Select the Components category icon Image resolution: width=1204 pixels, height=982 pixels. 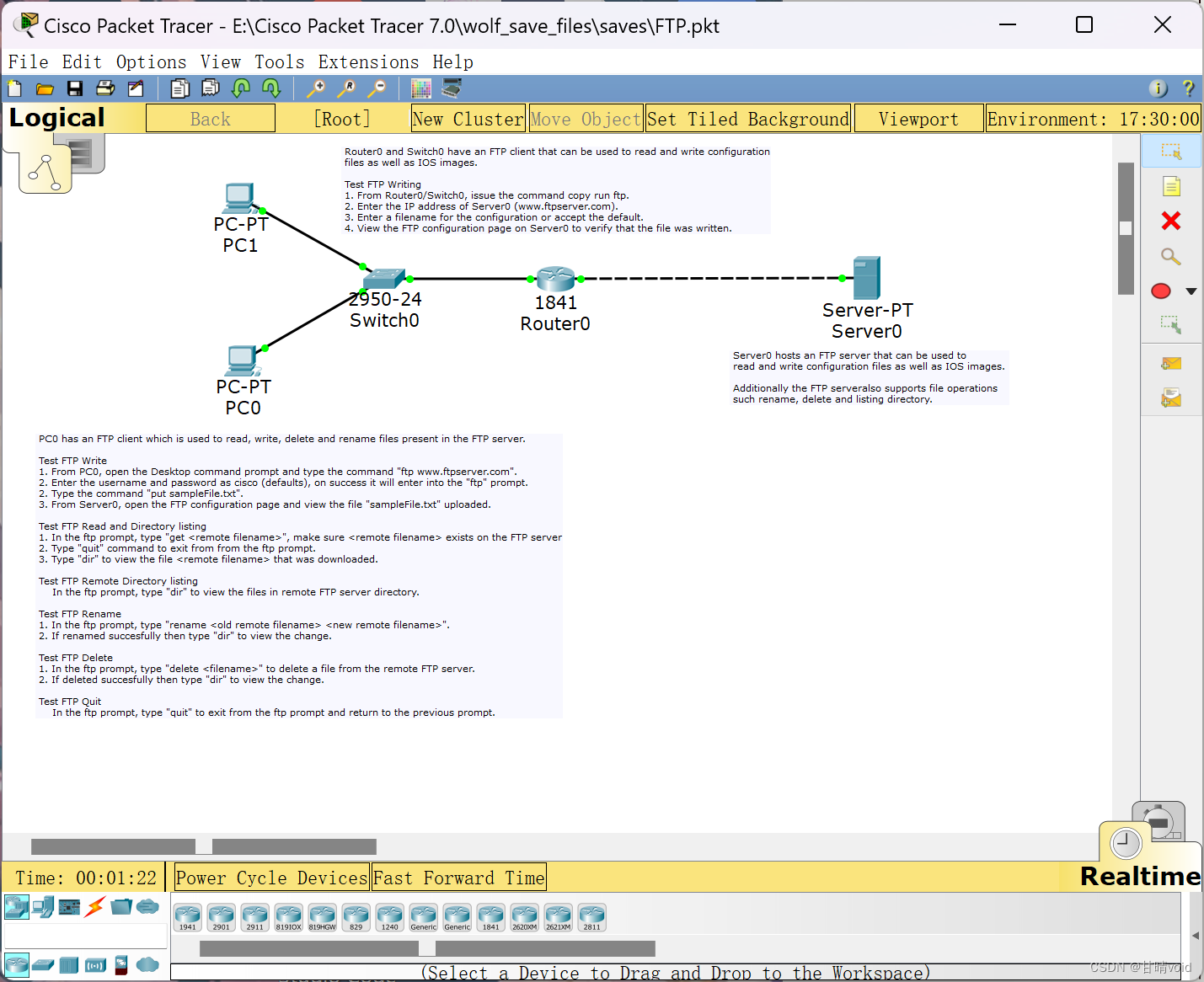(x=69, y=907)
